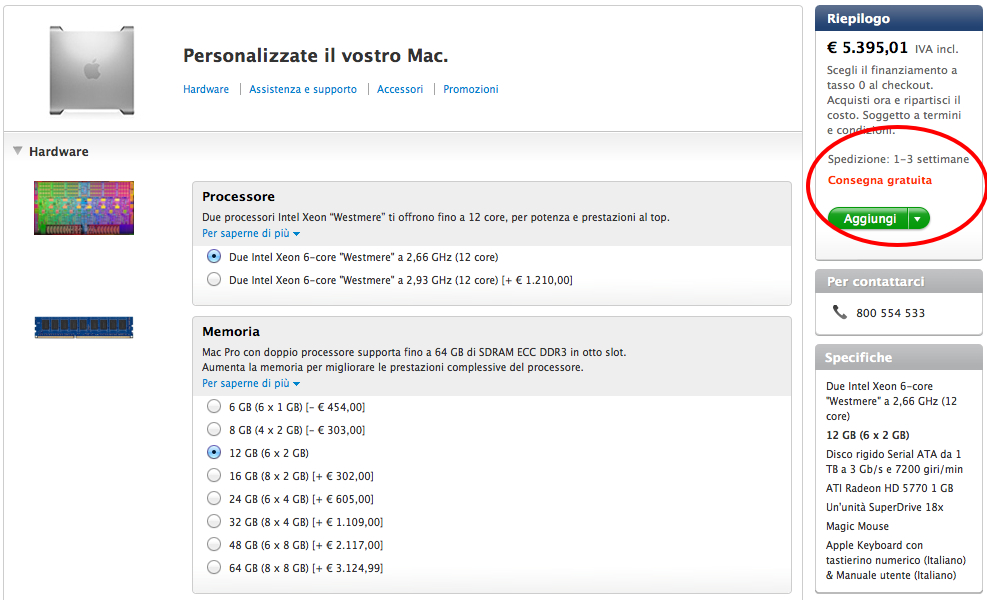Click the Mac Pro tower product image
Viewport: 987px width, 600px height.
click(92, 70)
